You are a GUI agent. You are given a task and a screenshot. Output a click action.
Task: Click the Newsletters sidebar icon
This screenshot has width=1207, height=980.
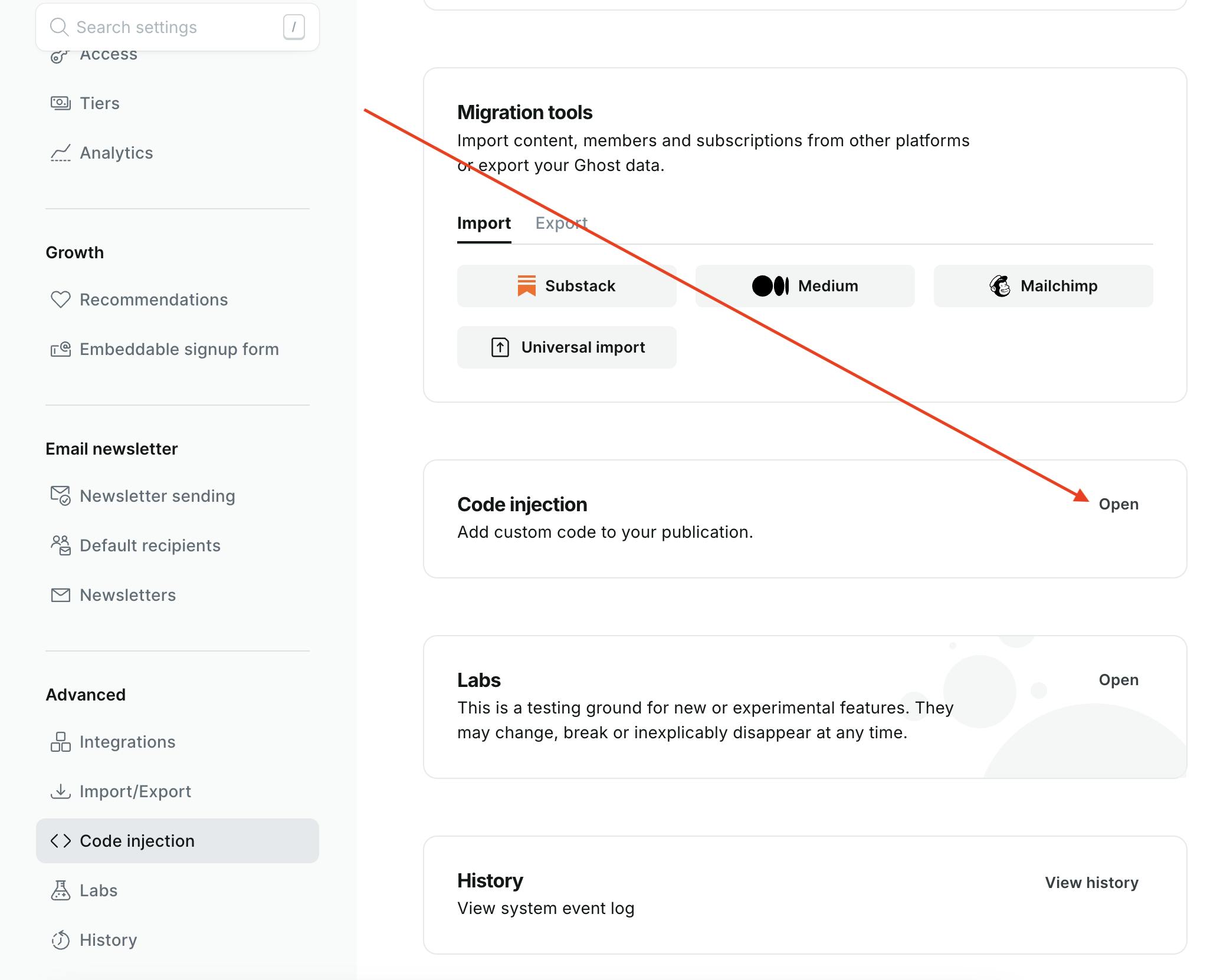point(59,594)
